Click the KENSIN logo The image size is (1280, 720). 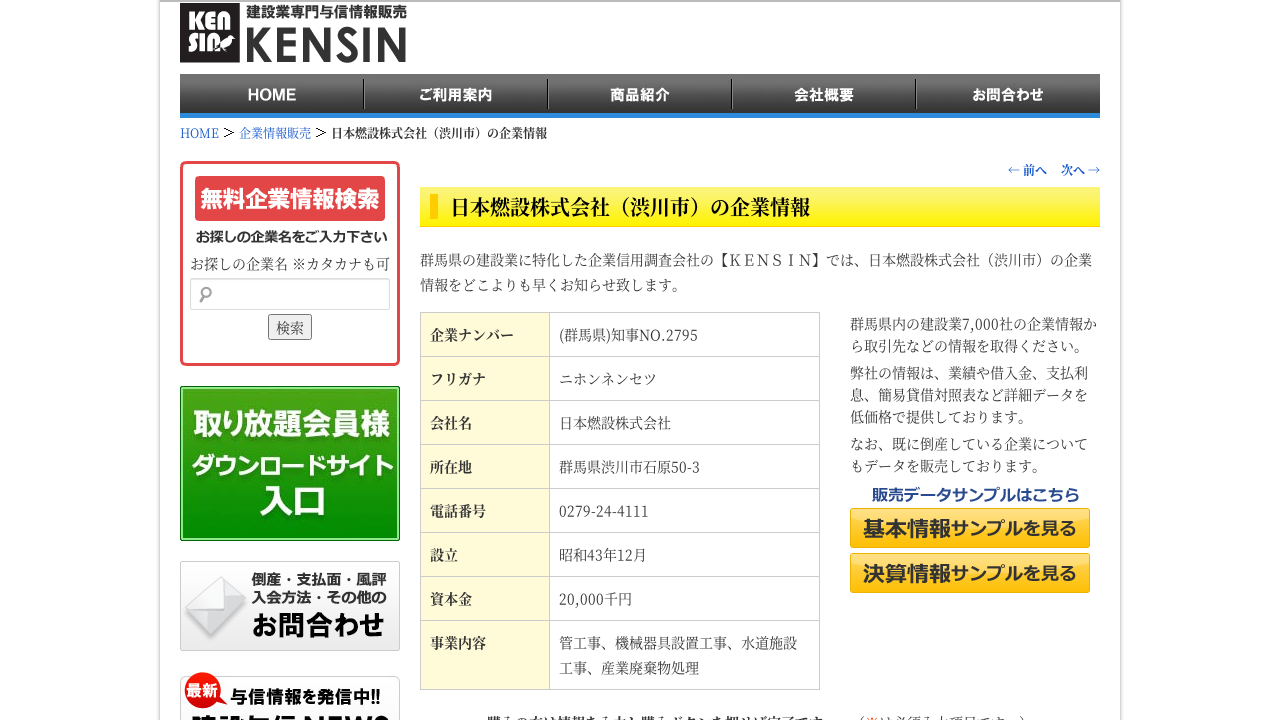(293, 33)
